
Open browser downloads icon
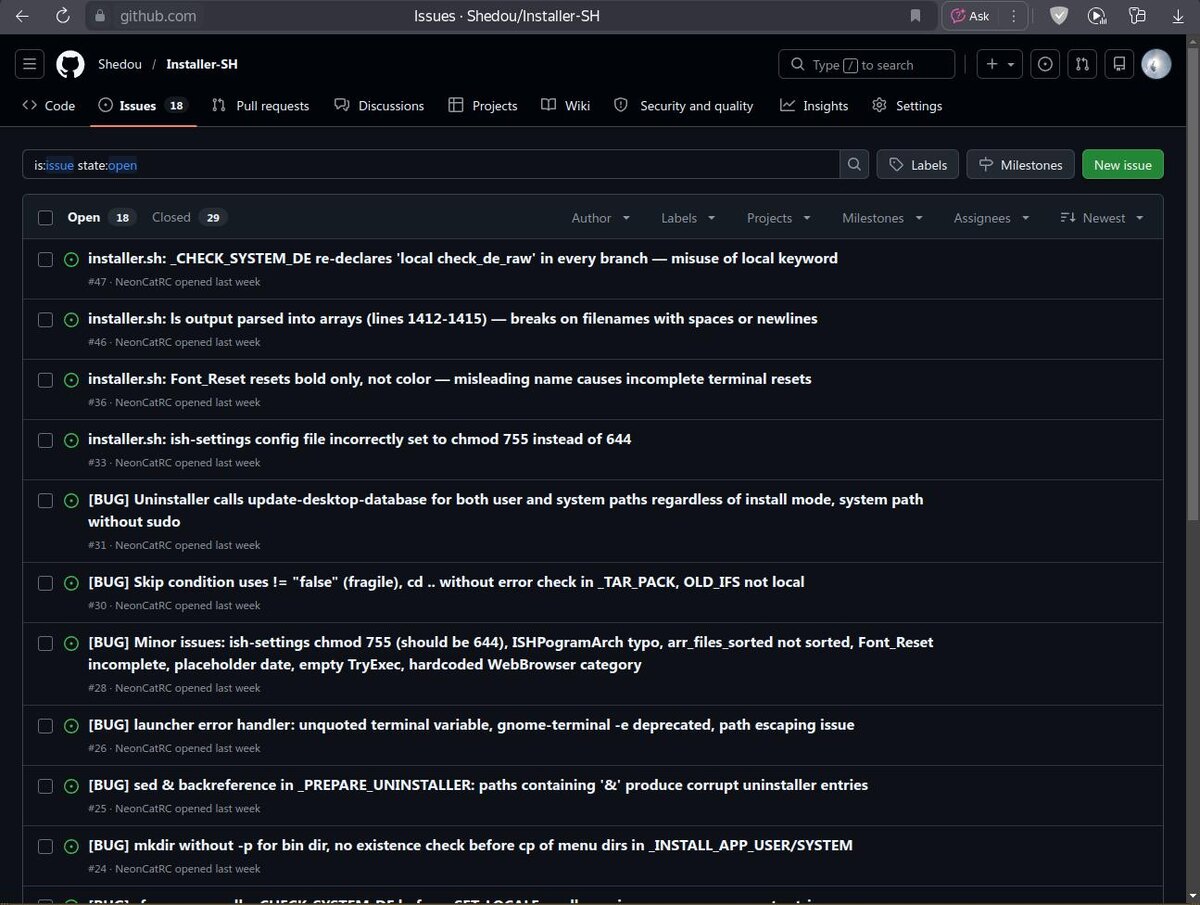click(1177, 16)
